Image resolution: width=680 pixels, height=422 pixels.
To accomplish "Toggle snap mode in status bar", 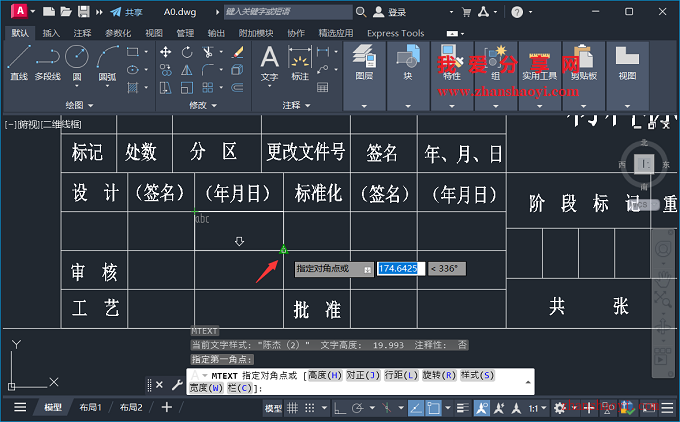I will tap(310, 408).
